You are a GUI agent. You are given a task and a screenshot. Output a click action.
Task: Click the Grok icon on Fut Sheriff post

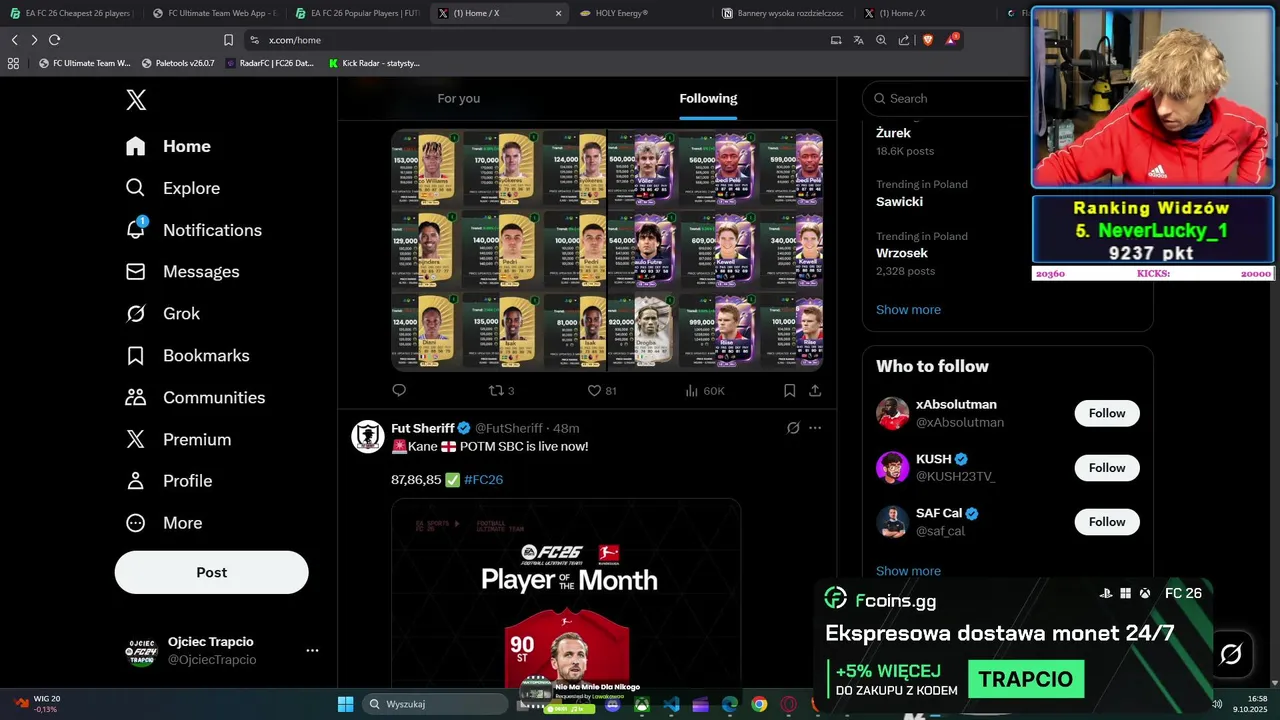pyautogui.click(x=793, y=428)
